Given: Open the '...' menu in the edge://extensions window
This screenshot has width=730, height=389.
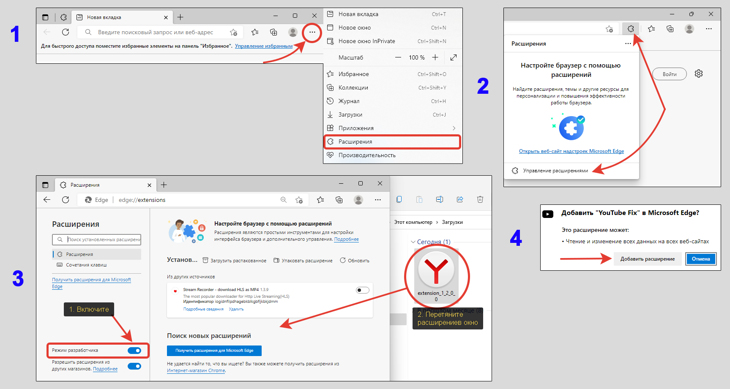Looking at the screenshot, I should coord(378,200).
